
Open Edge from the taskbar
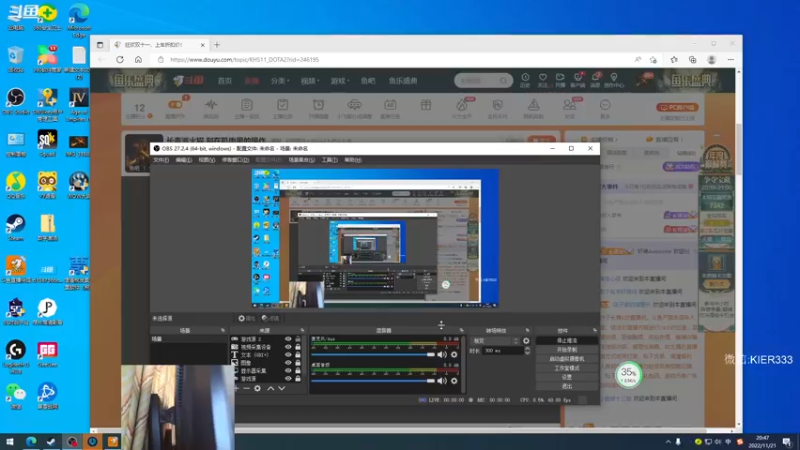(x=31, y=442)
